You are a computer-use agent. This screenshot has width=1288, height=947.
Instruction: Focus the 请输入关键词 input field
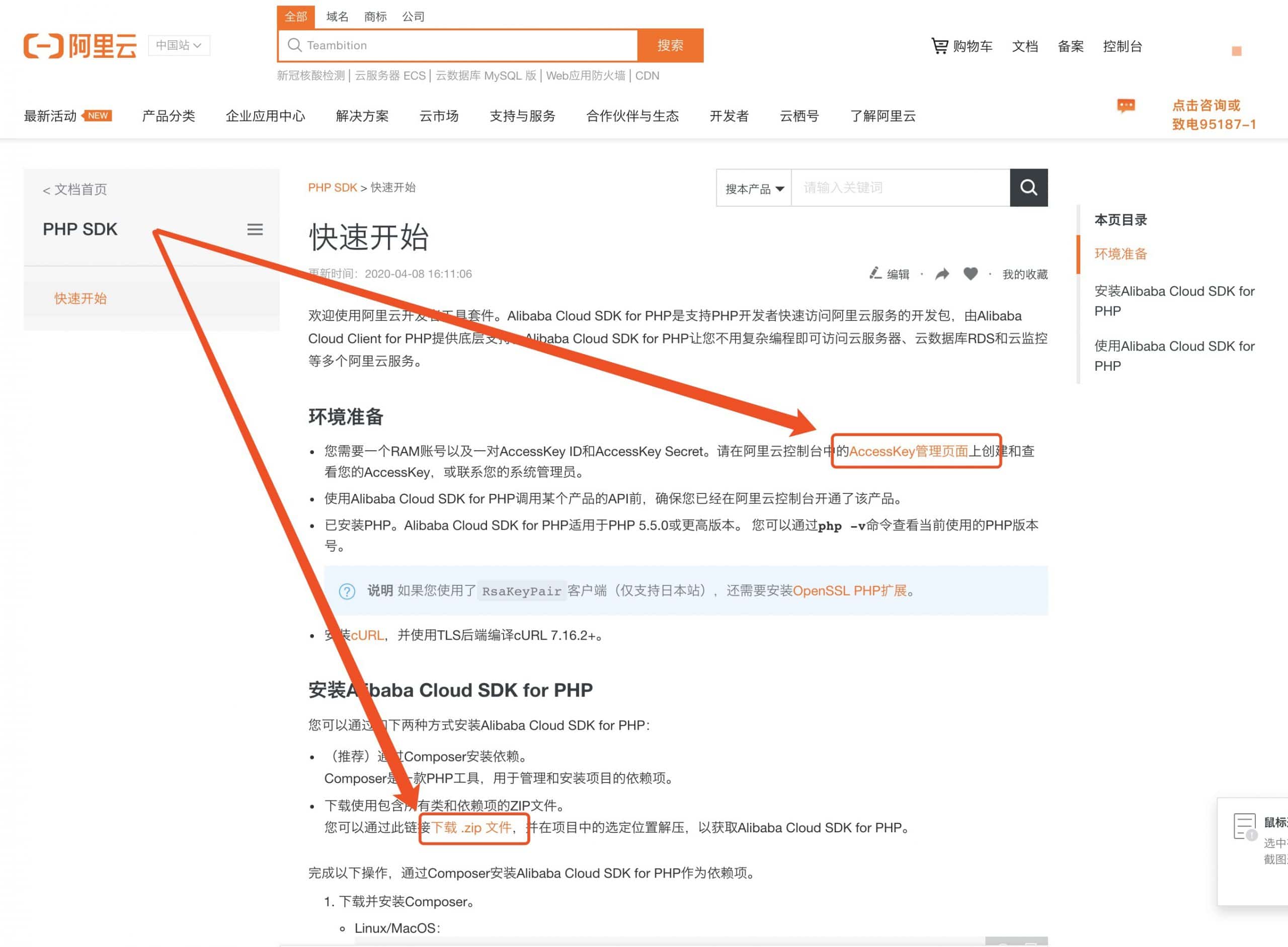[900, 188]
